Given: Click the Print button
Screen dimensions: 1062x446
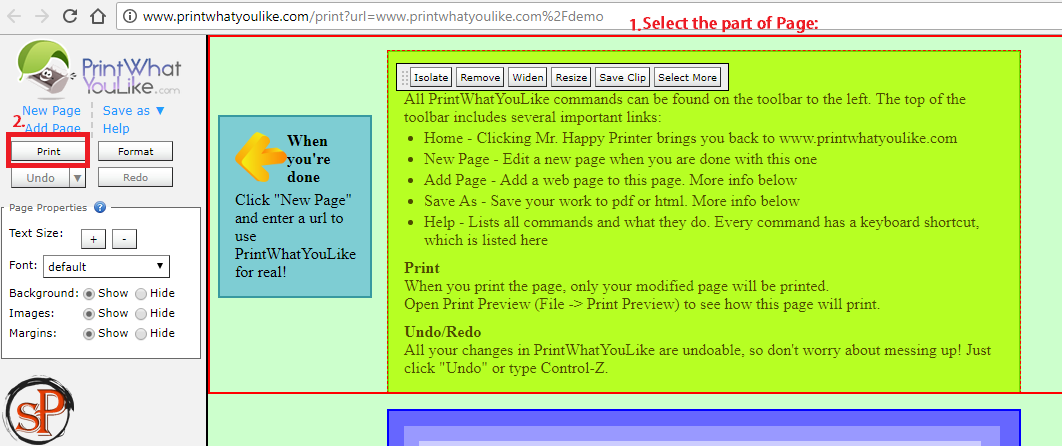Looking at the screenshot, I should [48, 152].
